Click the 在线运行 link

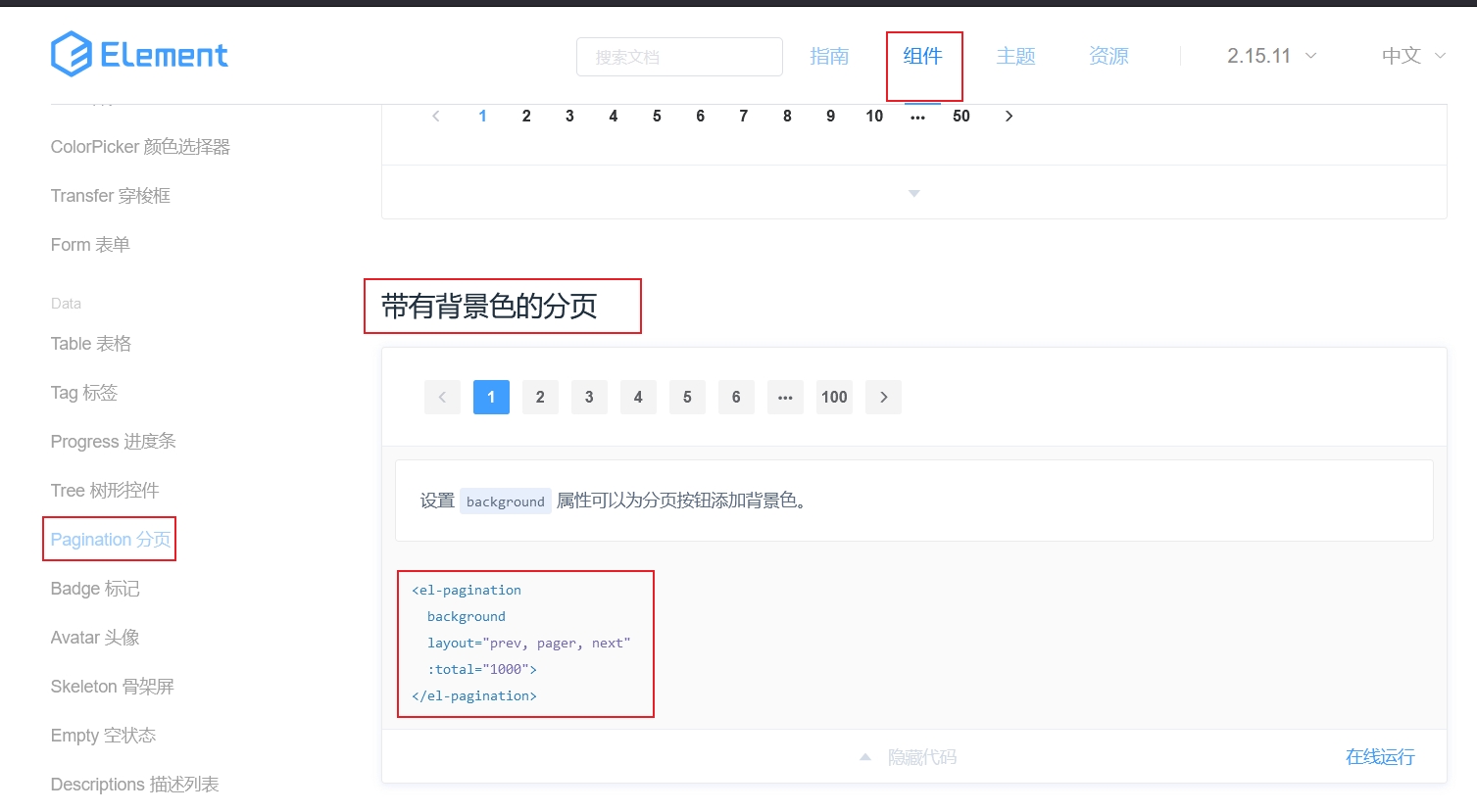[x=1379, y=756]
